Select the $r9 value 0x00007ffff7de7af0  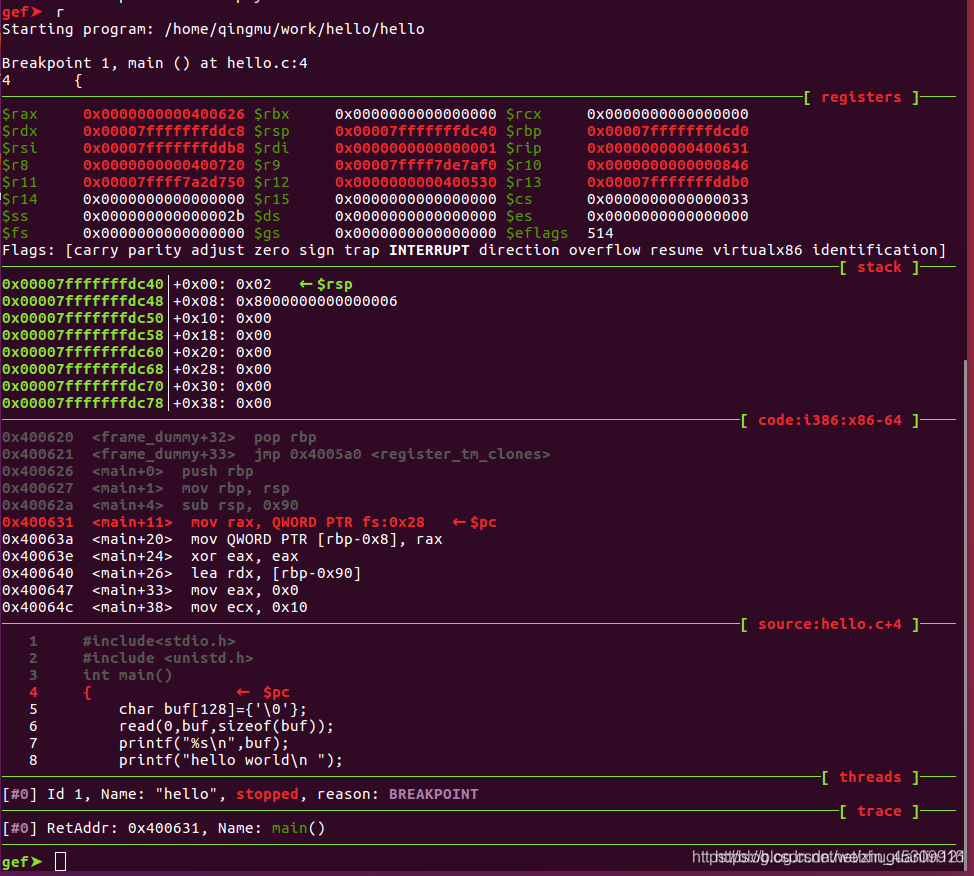(x=416, y=165)
